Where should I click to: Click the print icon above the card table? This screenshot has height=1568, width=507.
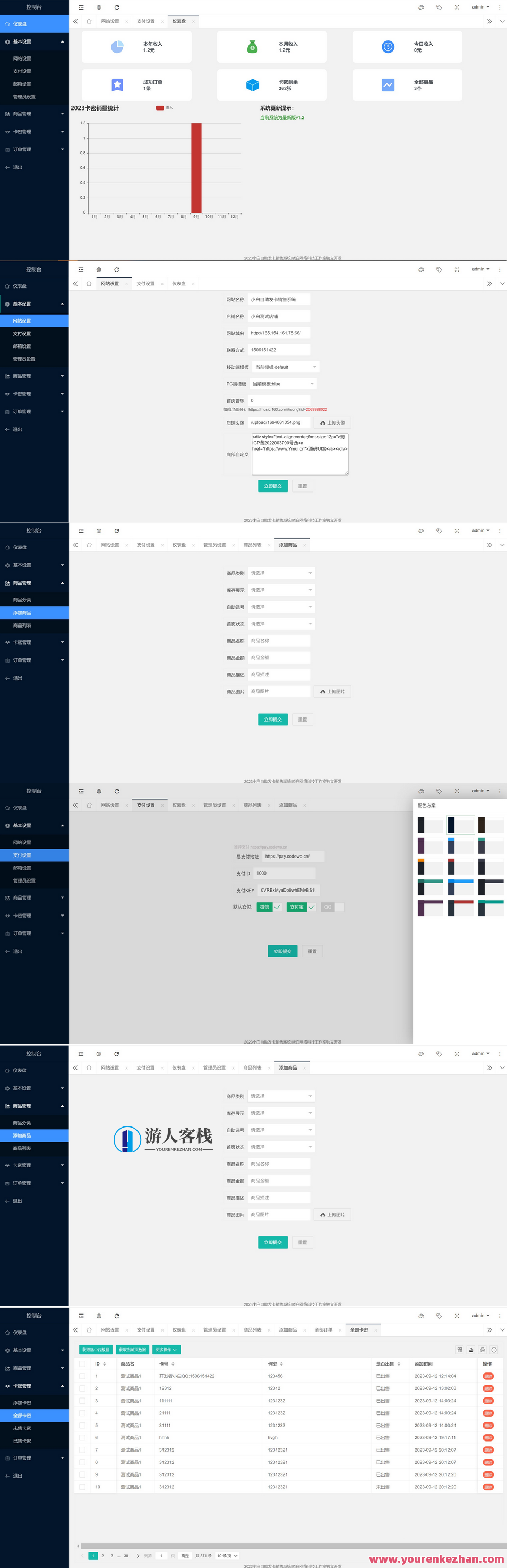(x=482, y=1350)
